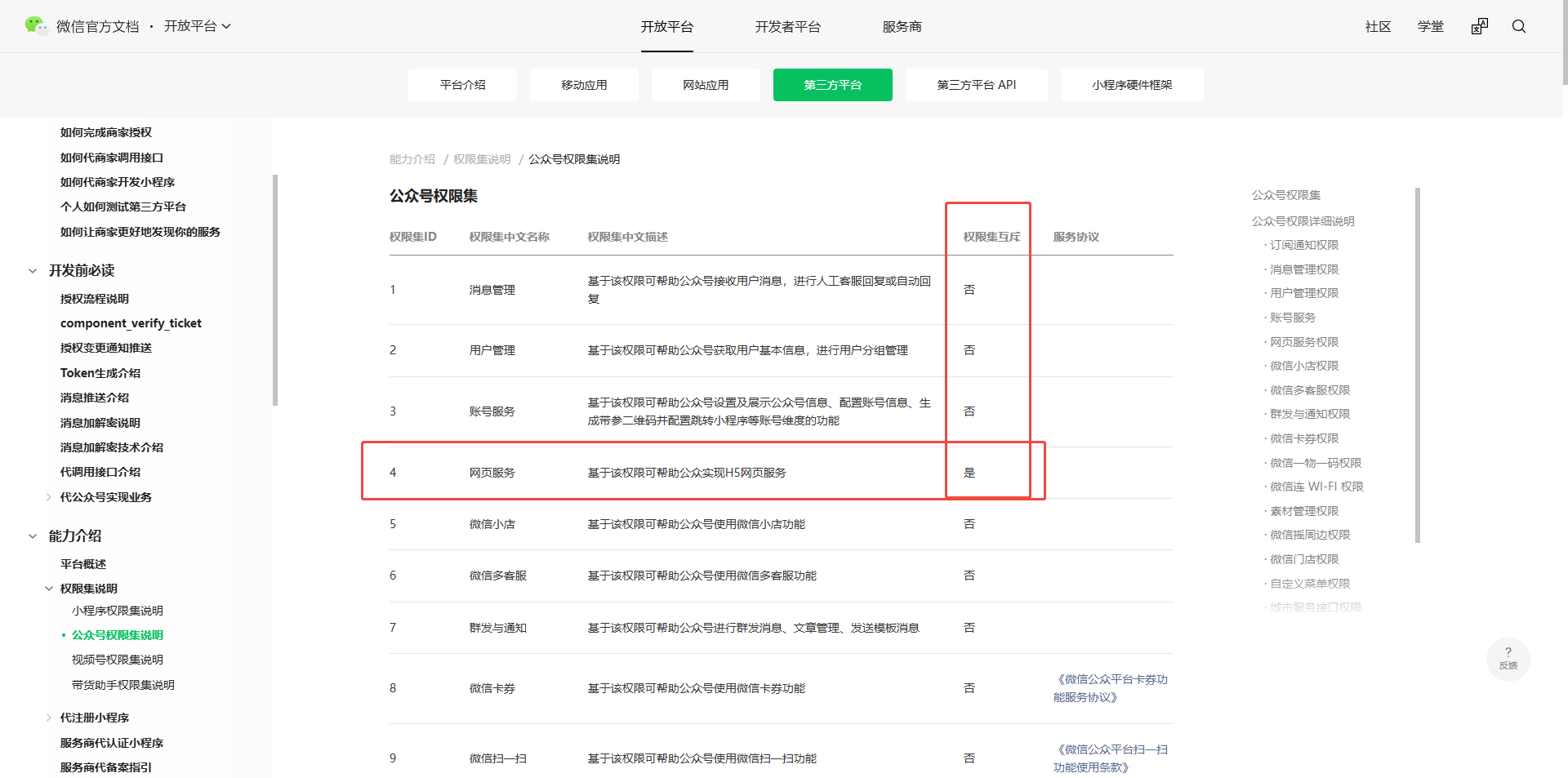Open the 微信公众平台扫一扫功能使用条款 link
Image resolution: width=1568 pixels, height=778 pixels.
(1111, 758)
